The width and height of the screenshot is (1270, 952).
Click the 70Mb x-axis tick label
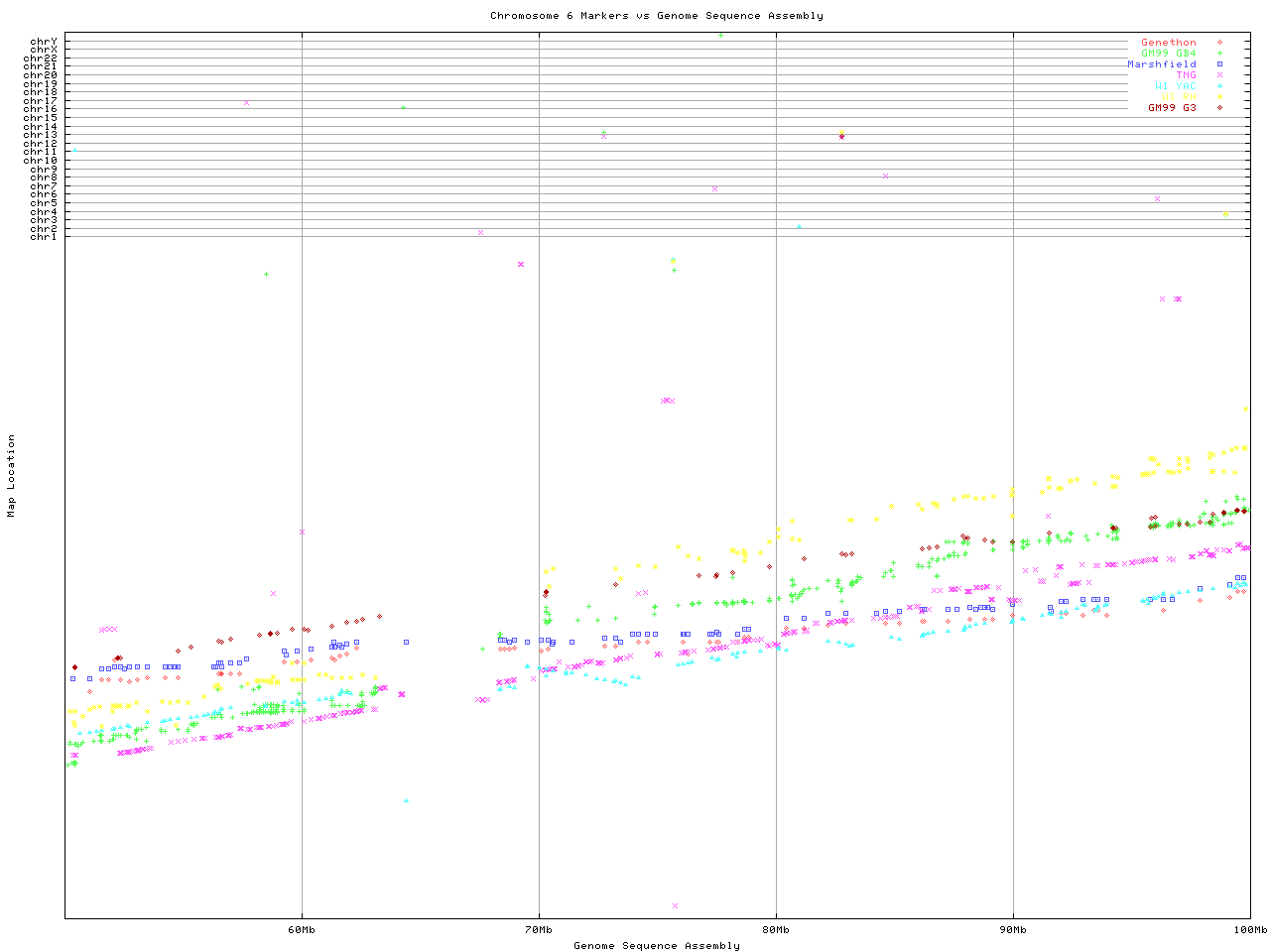point(539,930)
